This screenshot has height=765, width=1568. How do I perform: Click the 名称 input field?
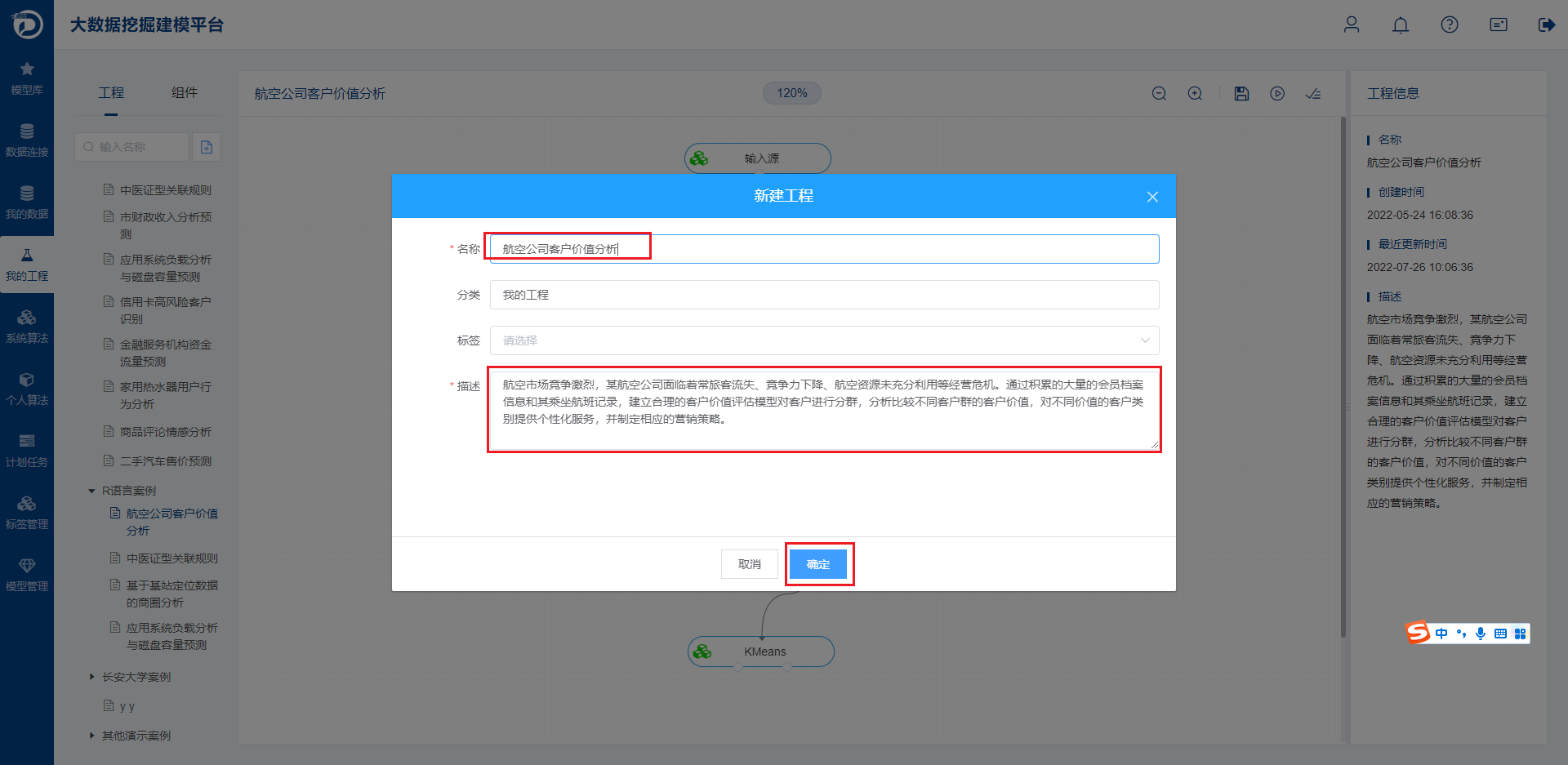pos(824,249)
